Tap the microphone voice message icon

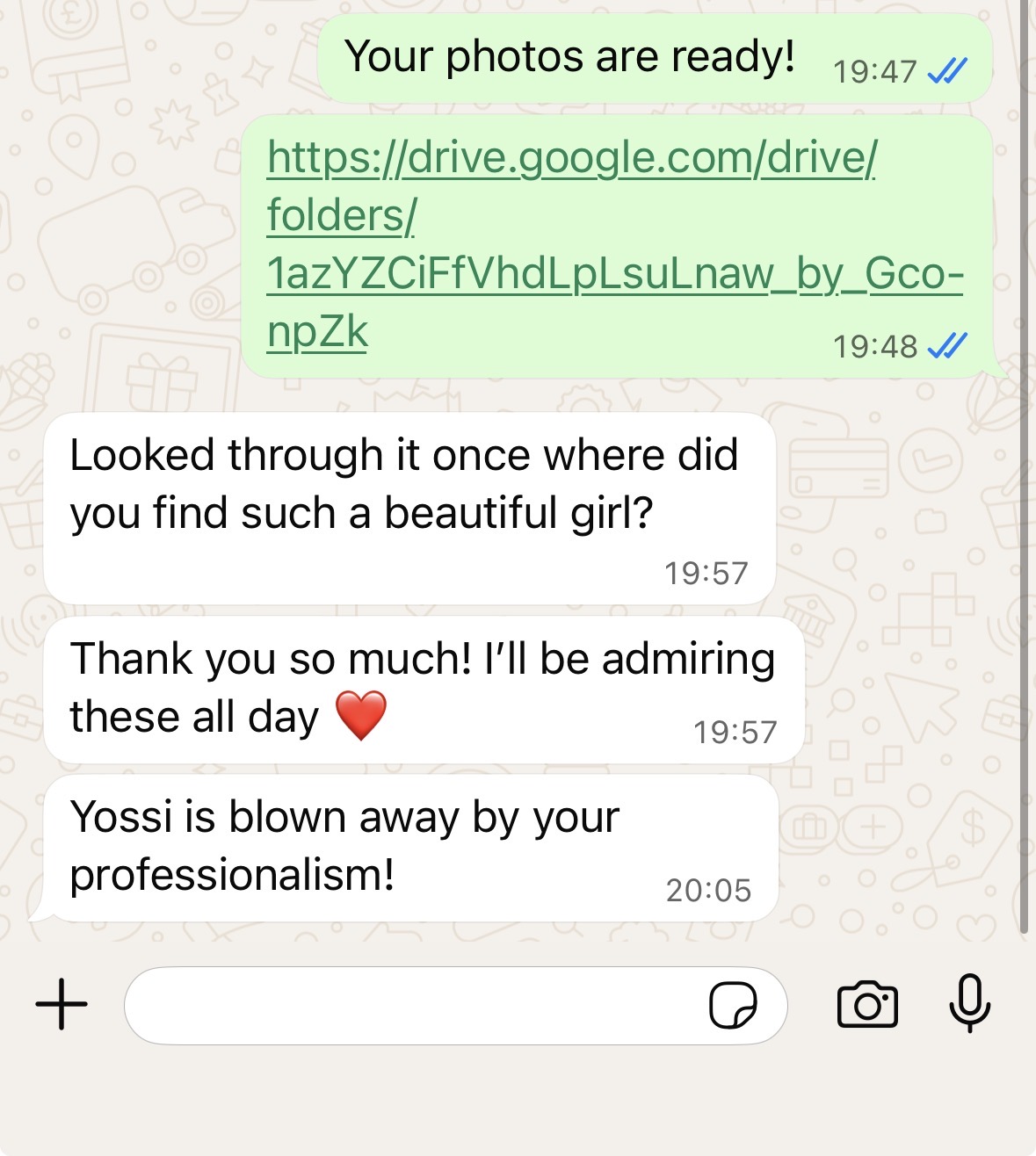pos(969,1003)
